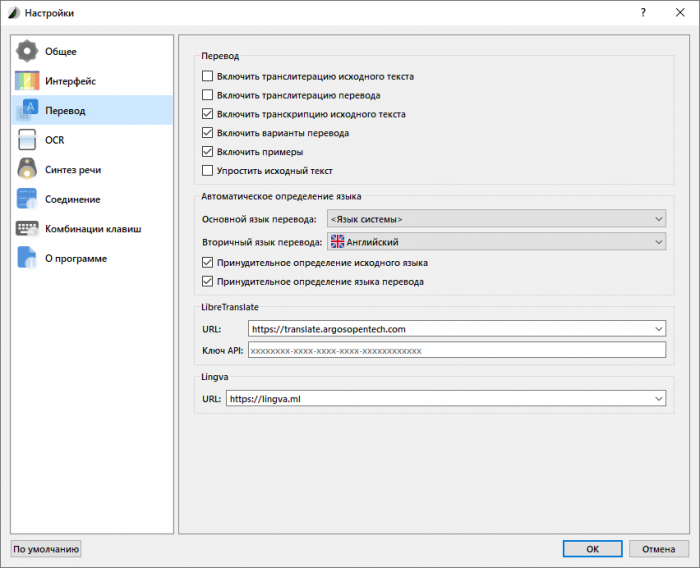This screenshot has width=700, height=568.
Task: Open the Lingva URL dropdown
Action: pos(445,398)
